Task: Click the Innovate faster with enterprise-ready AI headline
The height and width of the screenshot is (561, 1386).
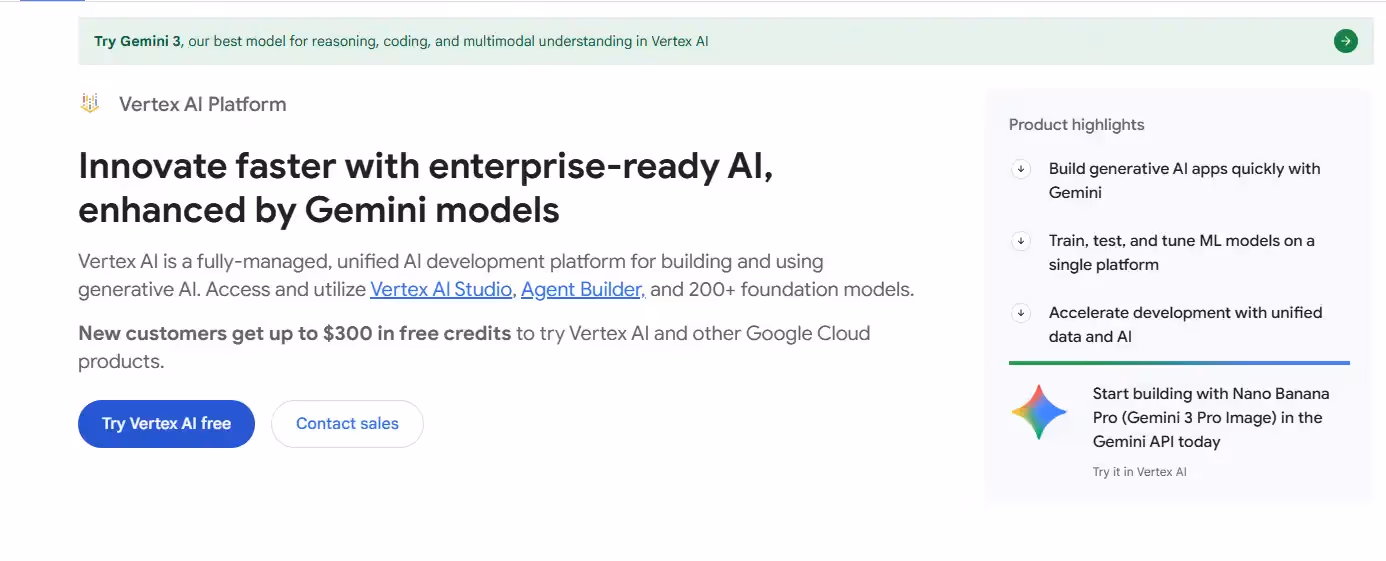Action: [x=426, y=187]
